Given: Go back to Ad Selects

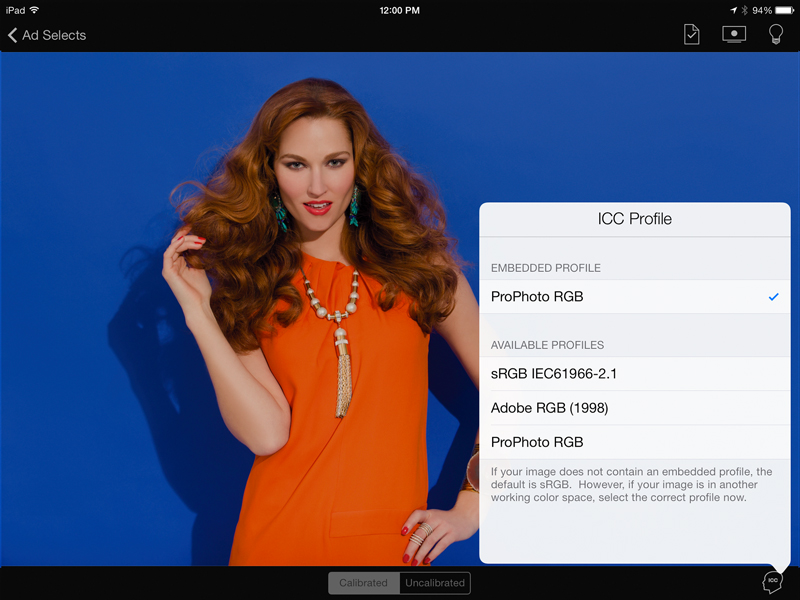Looking at the screenshot, I should coord(46,35).
